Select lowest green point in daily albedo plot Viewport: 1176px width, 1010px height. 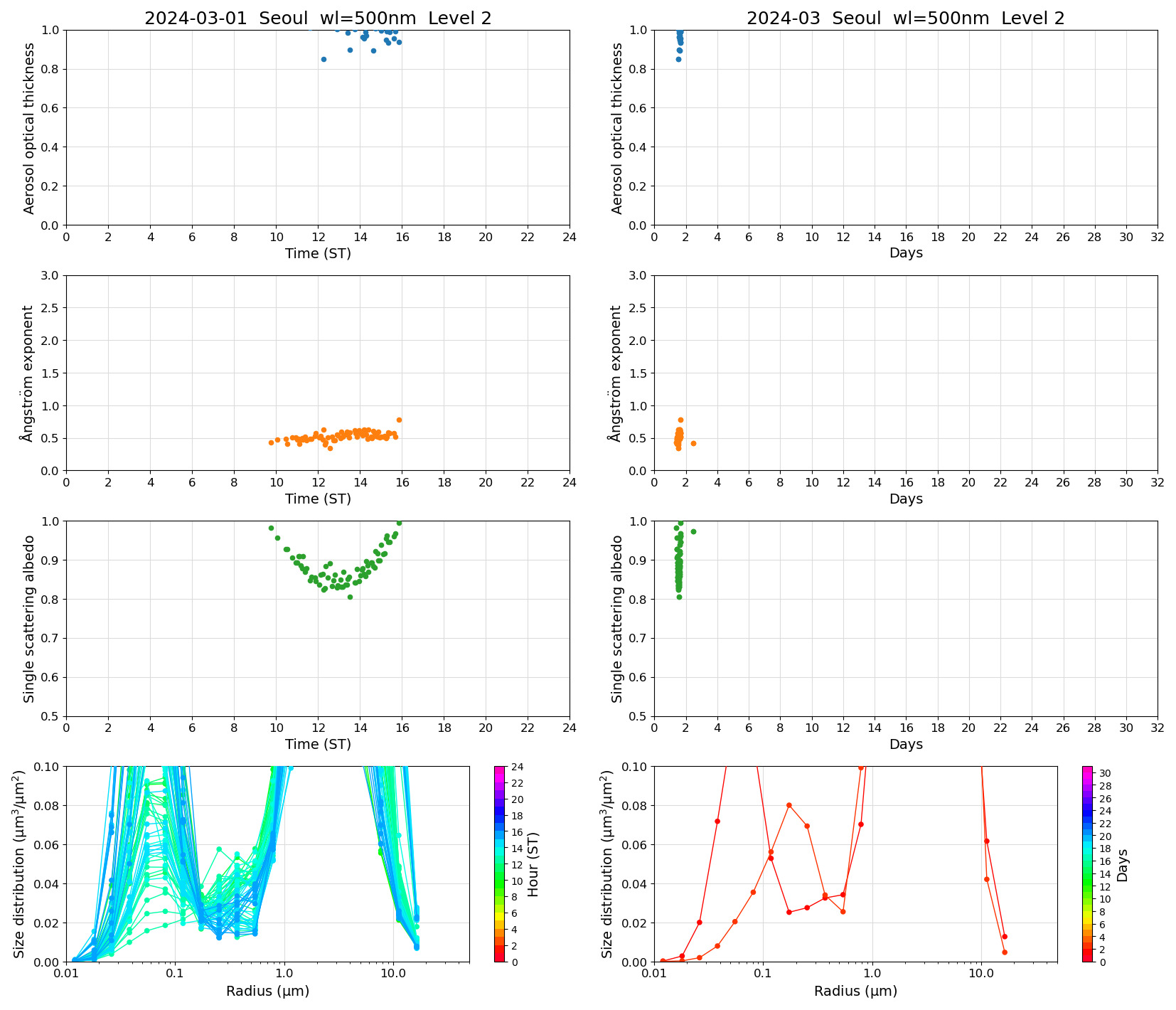tap(350, 597)
